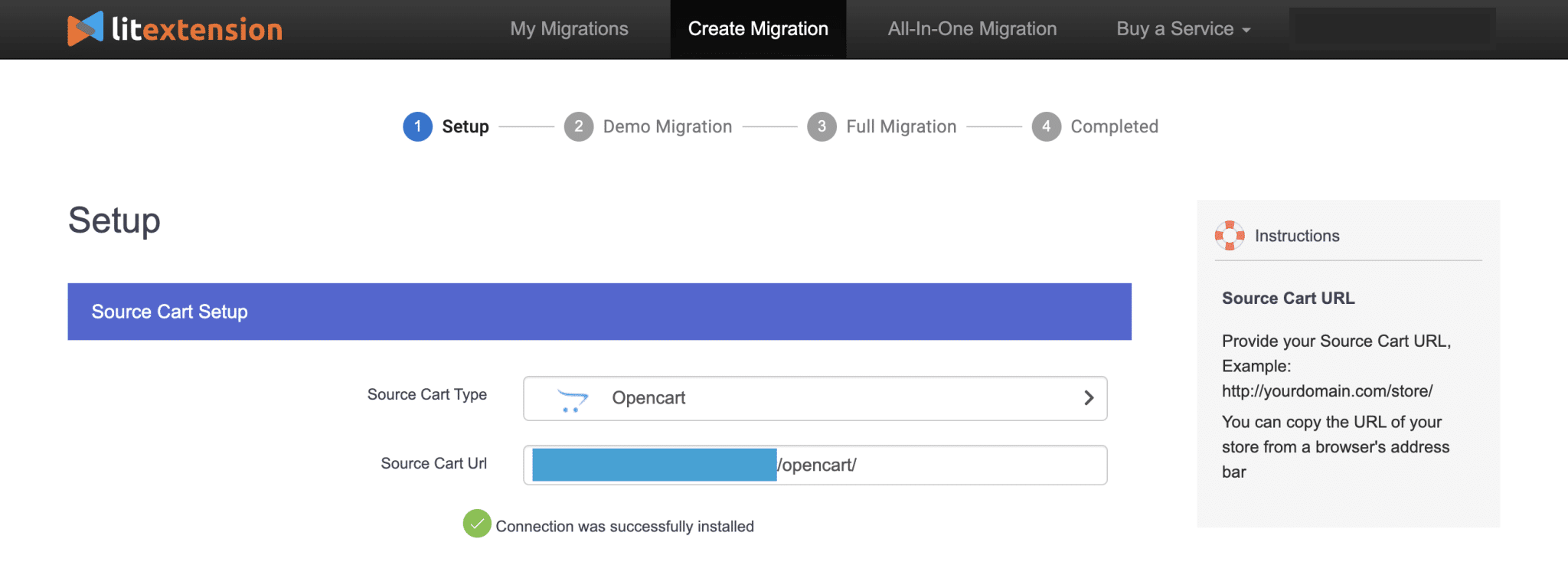Click the Instructions heading
Viewport: 1568px width, 565px height.
[1297, 236]
